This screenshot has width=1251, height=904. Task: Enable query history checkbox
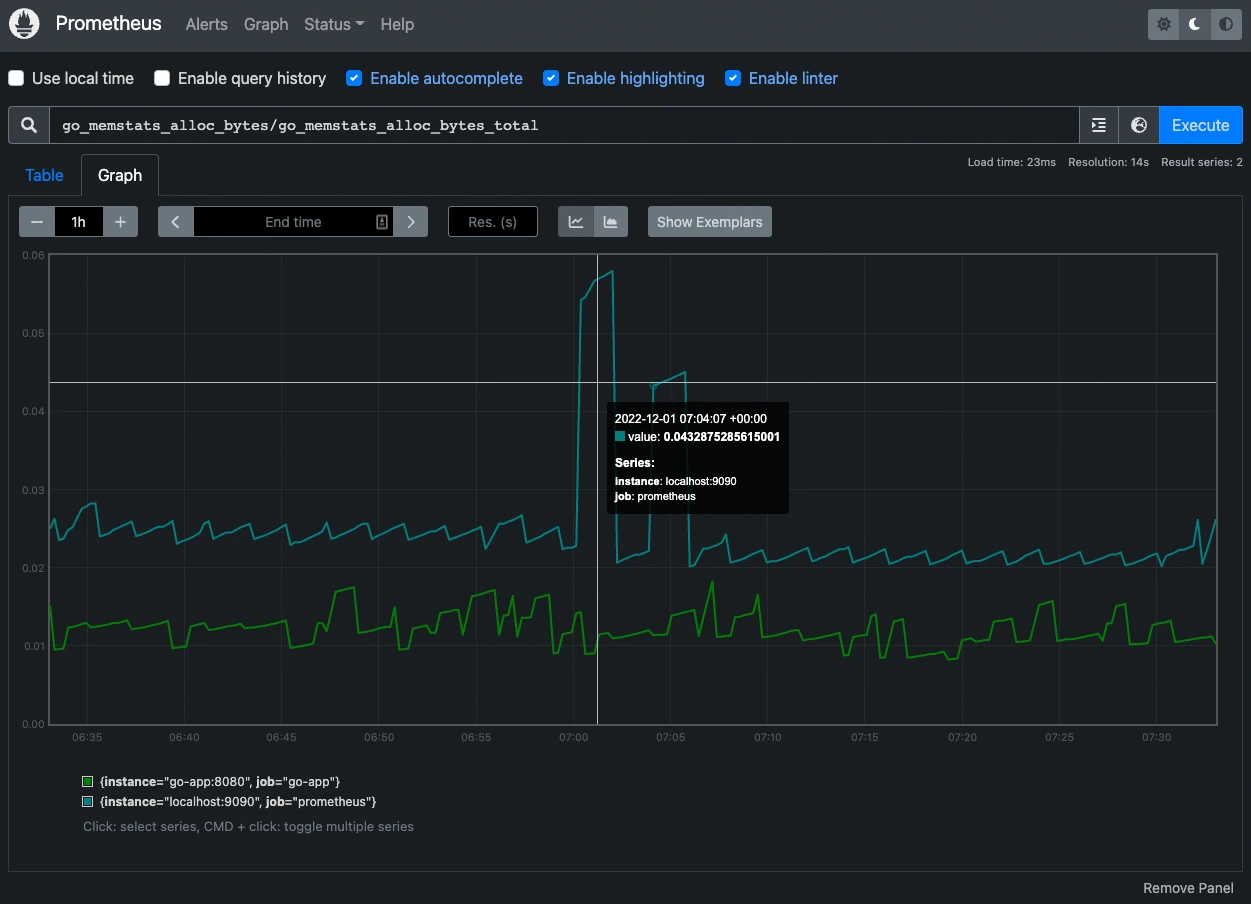[162, 78]
